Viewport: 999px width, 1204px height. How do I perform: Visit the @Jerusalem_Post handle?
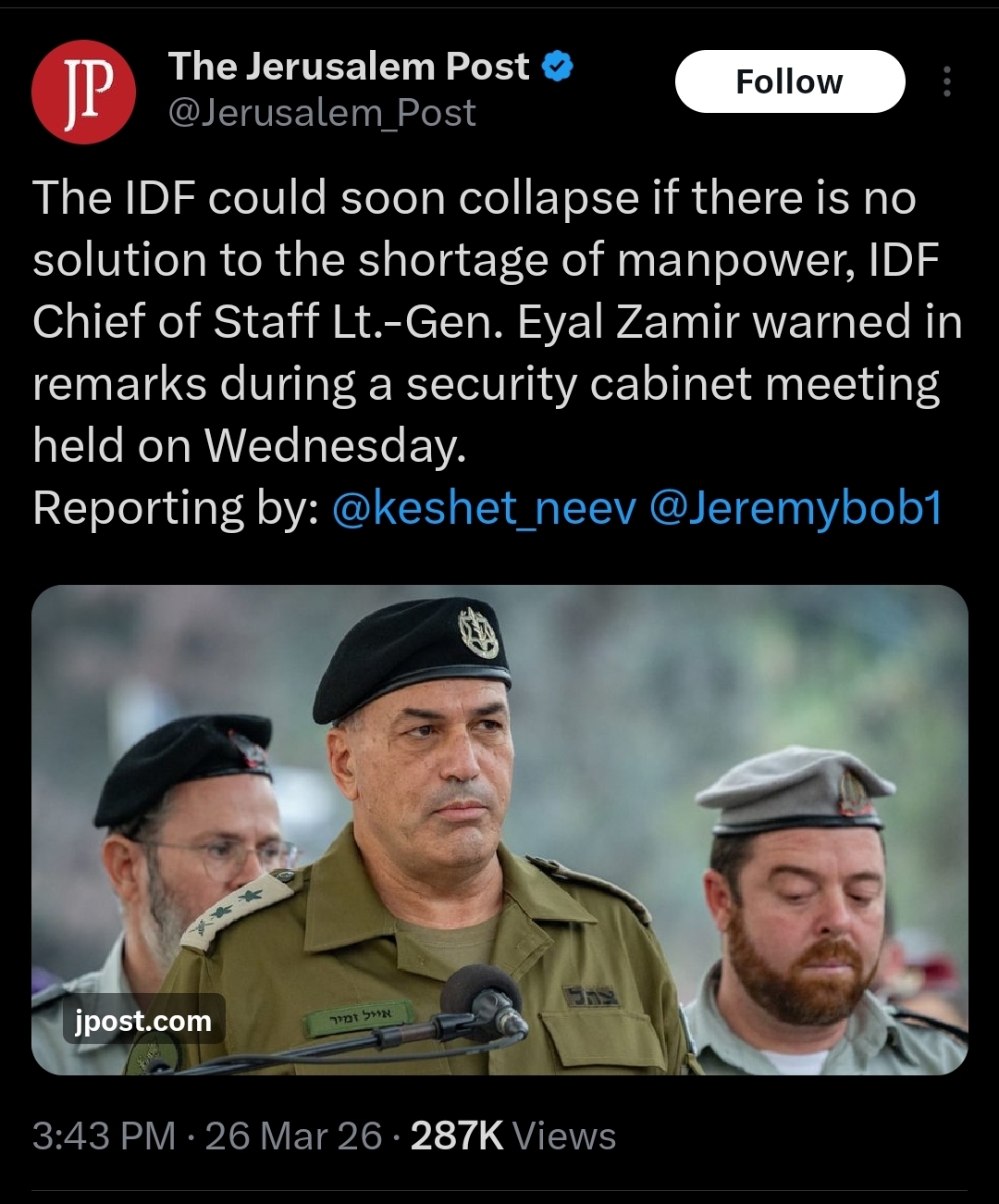click(322, 113)
